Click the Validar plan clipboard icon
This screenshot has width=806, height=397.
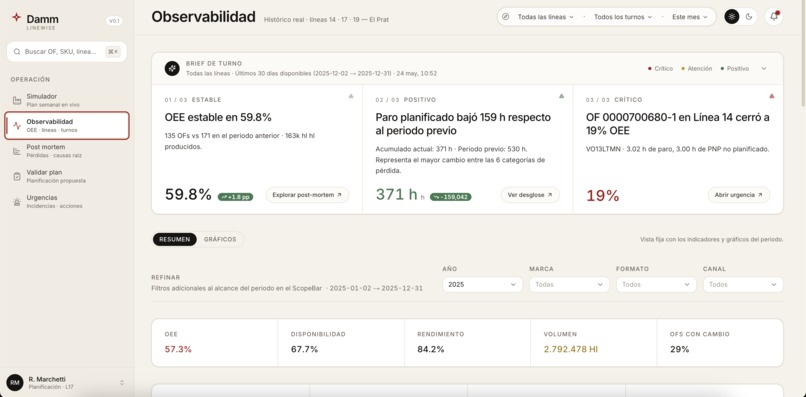coord(17,176)
